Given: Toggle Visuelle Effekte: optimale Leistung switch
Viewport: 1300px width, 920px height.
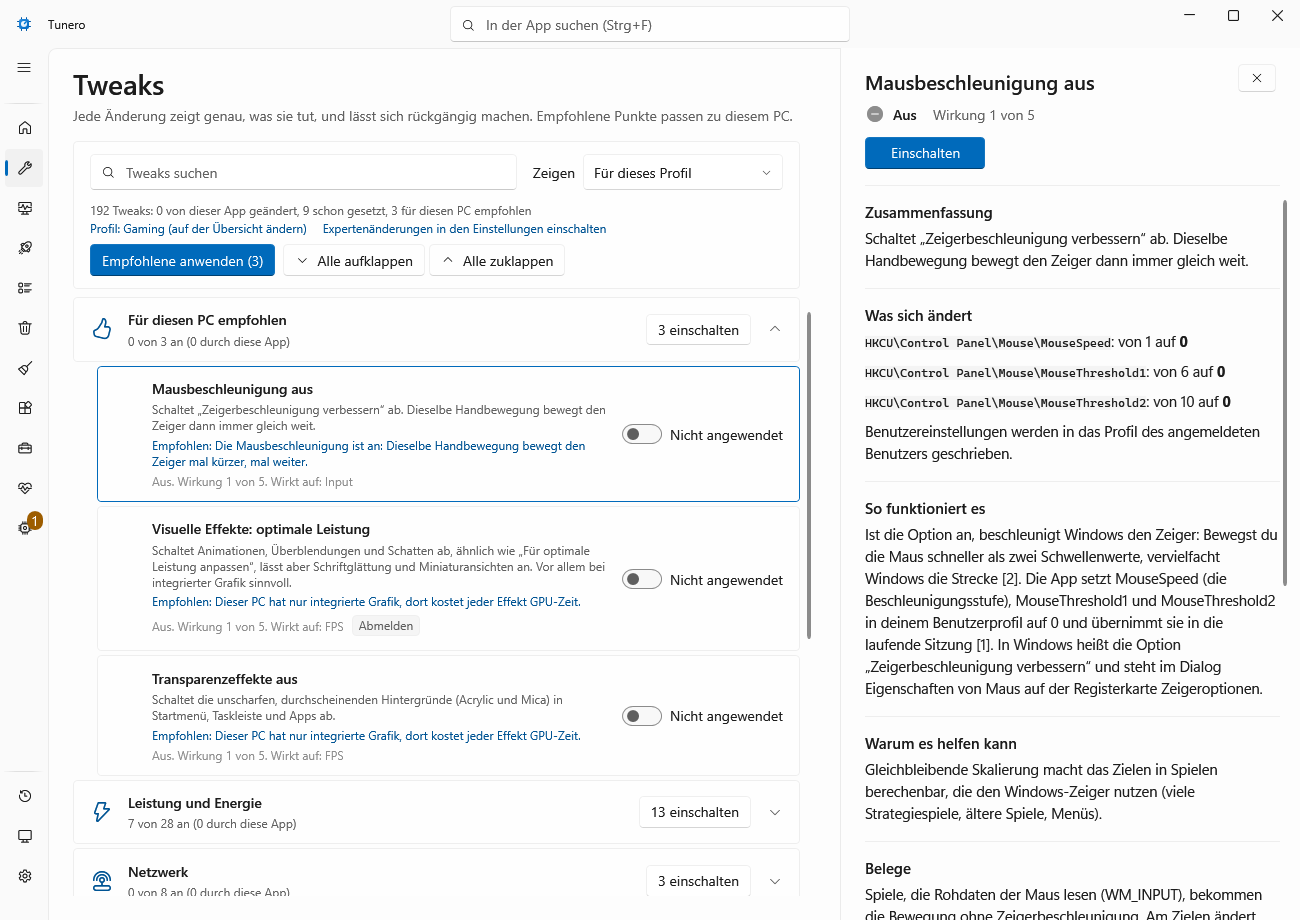Looking at the screenshot, I should [642, 580].
